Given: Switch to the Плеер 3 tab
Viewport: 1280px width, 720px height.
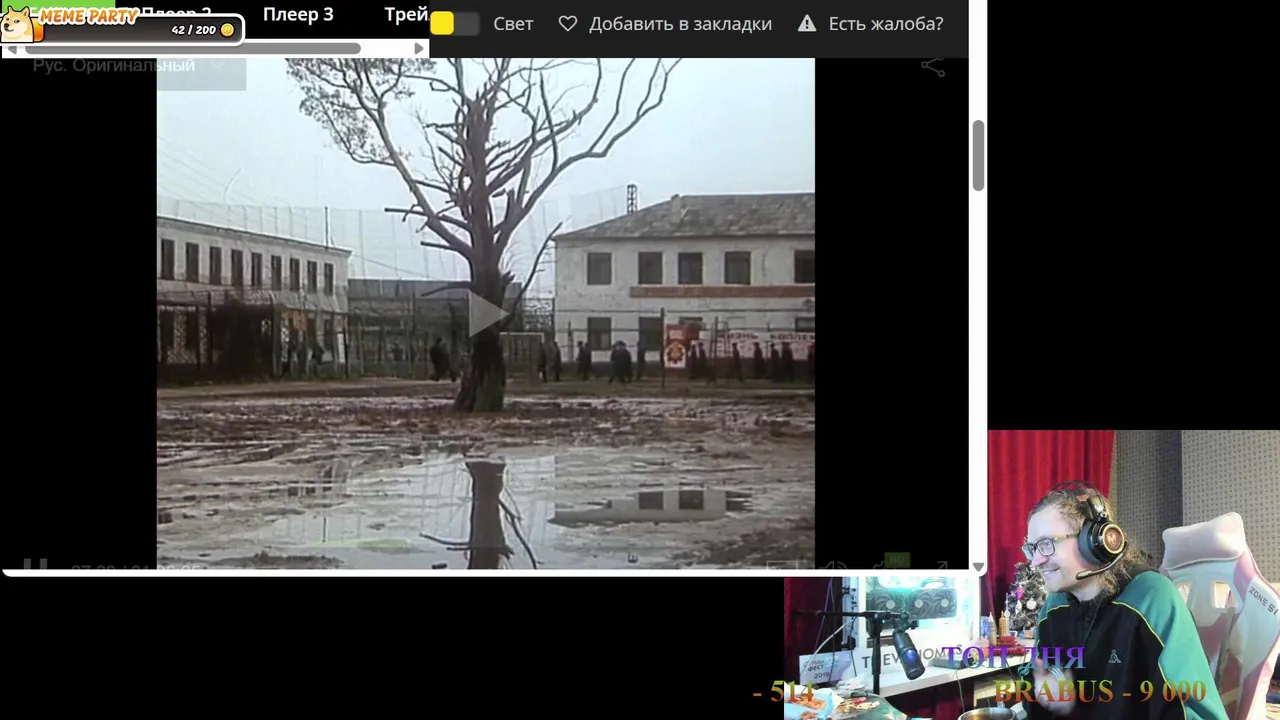Looking at the screenshot, I should click(298, 15).
